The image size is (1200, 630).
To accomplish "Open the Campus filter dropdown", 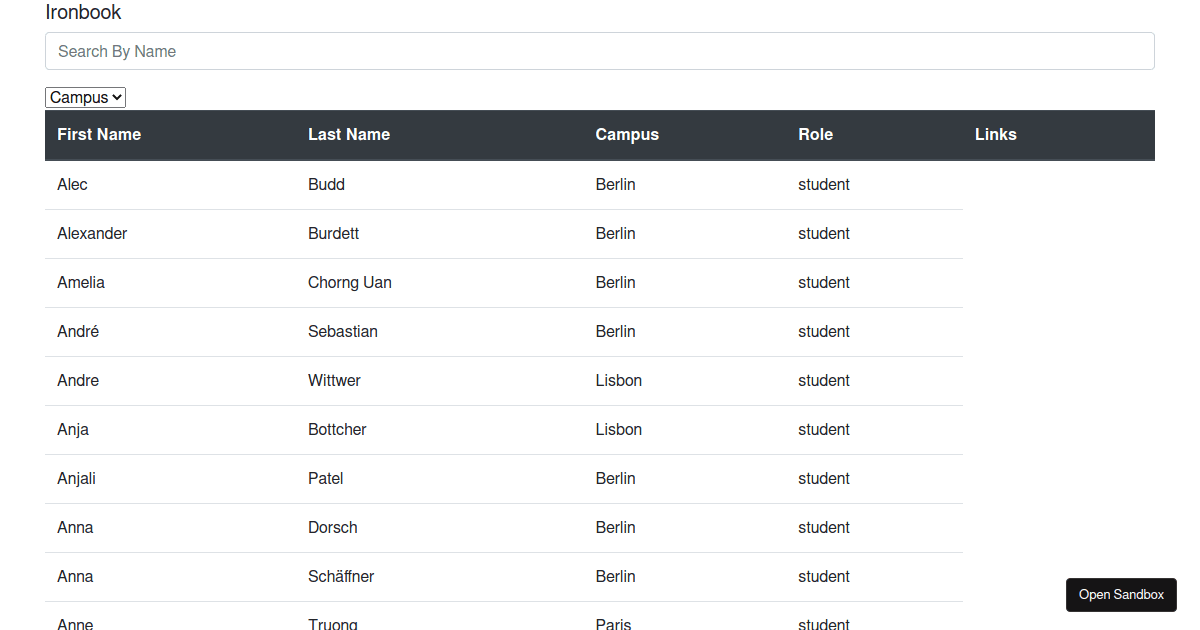I will coord(85,97).
